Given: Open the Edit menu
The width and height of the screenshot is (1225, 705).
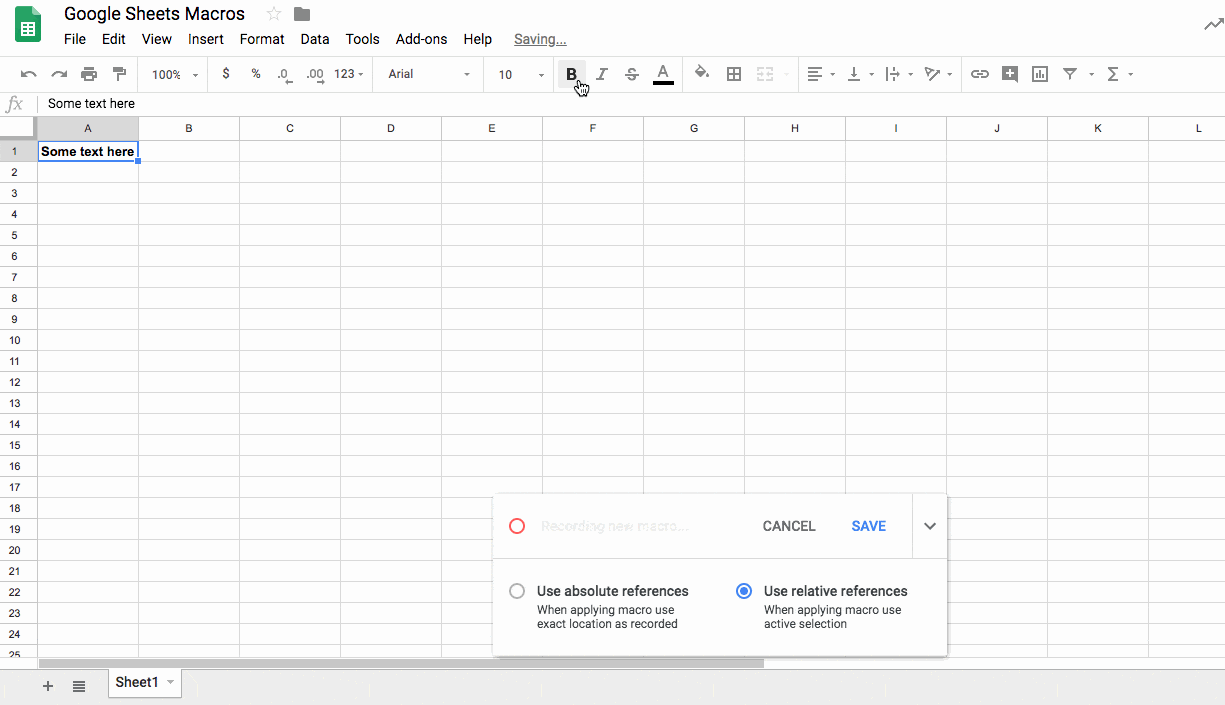Looking at the screenshot, I should point(114,39).
